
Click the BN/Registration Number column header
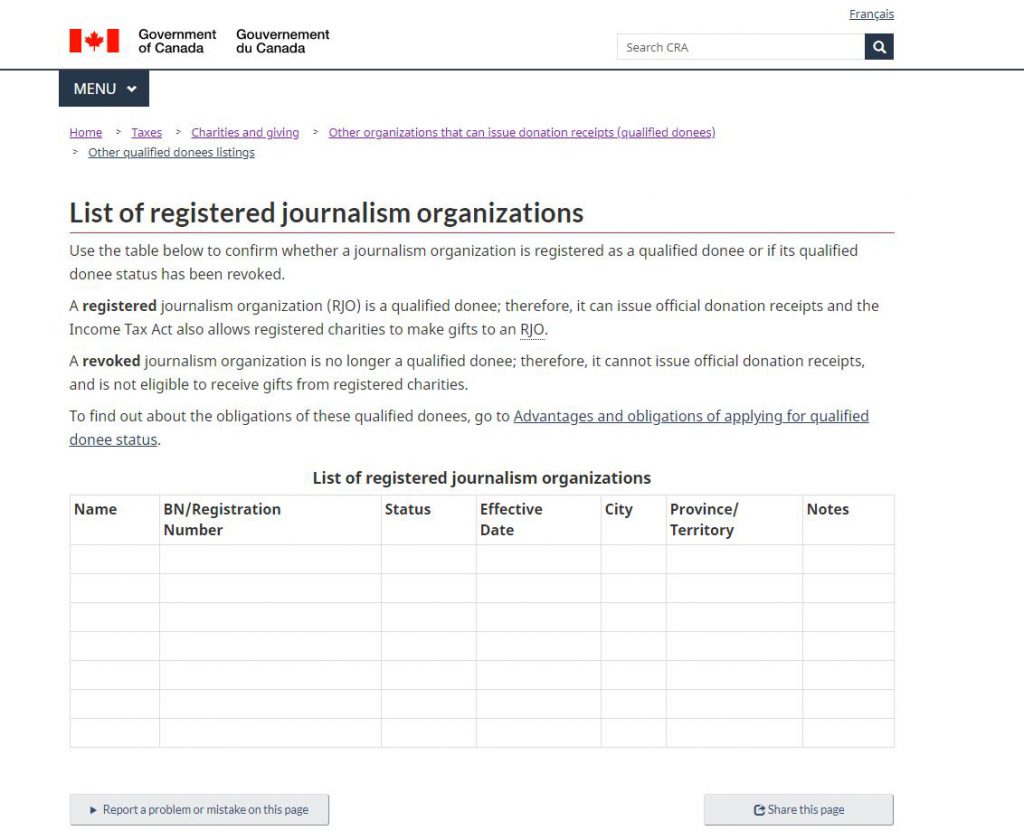coord(222,519)
